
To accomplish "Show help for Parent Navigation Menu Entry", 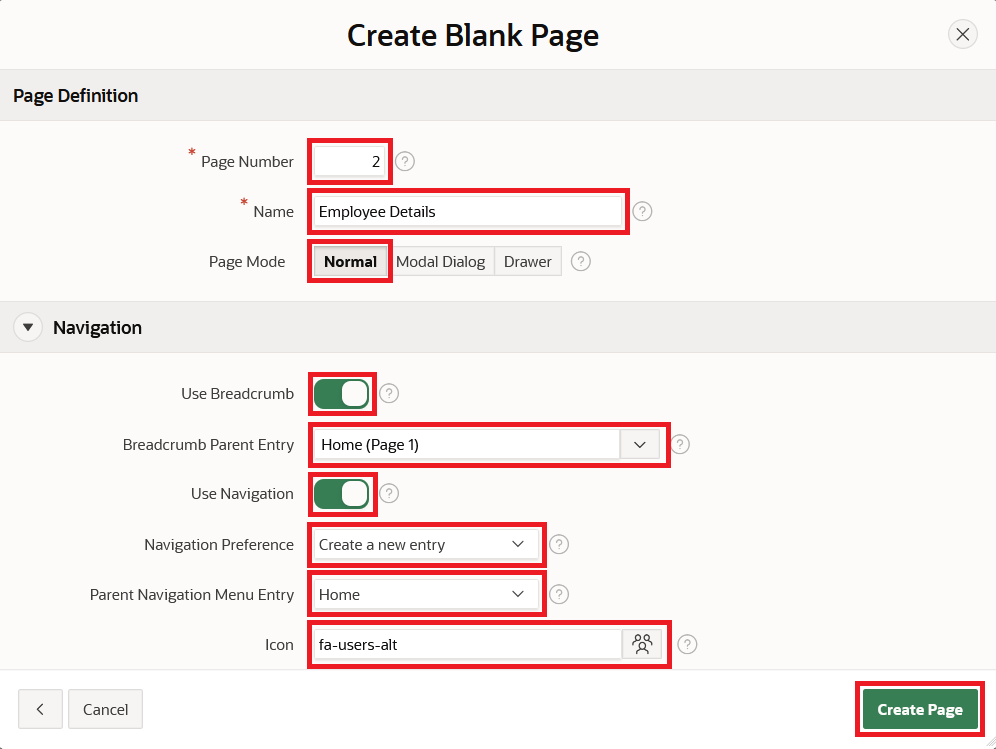I will (558, 595).
